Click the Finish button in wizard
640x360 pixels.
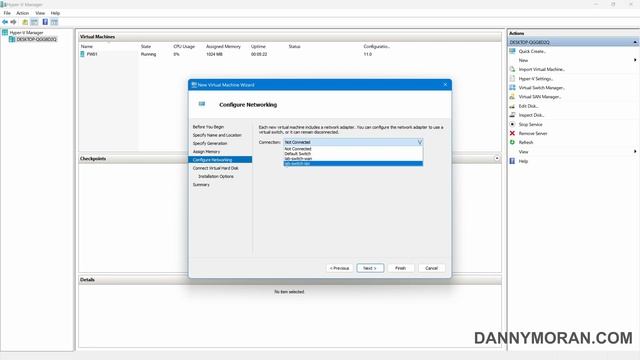point(400,268)
